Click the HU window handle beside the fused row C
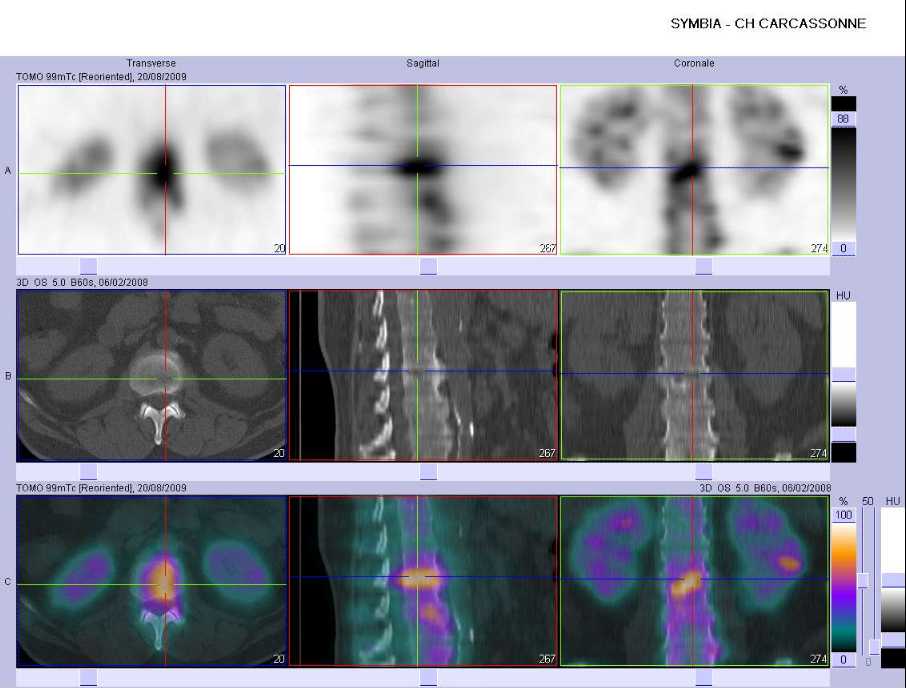906x688 pixels. 893,581
